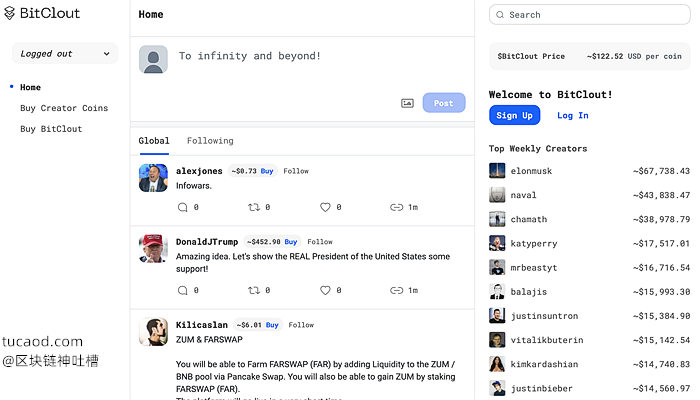Open justinsuntron in Top Weekly Creators
Viewport: 700px width, 400px height.
pyautogui.click(x=544, y=316)
